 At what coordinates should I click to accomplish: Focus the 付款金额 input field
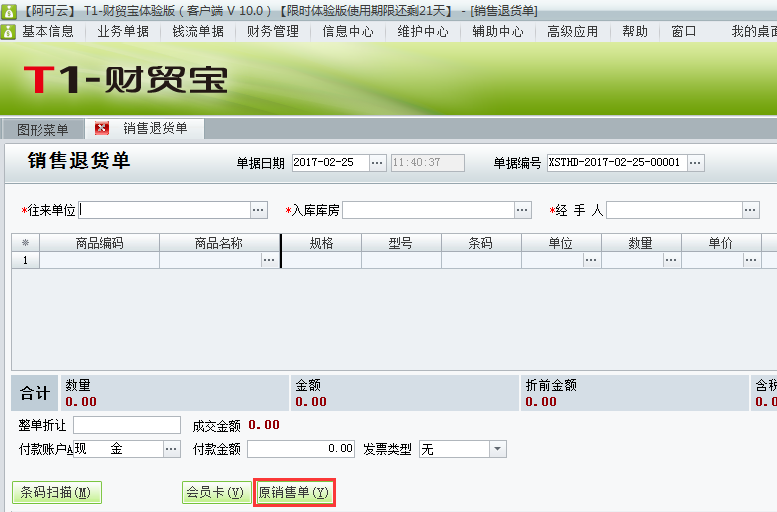pyautogui.click(x=301, y=449)
